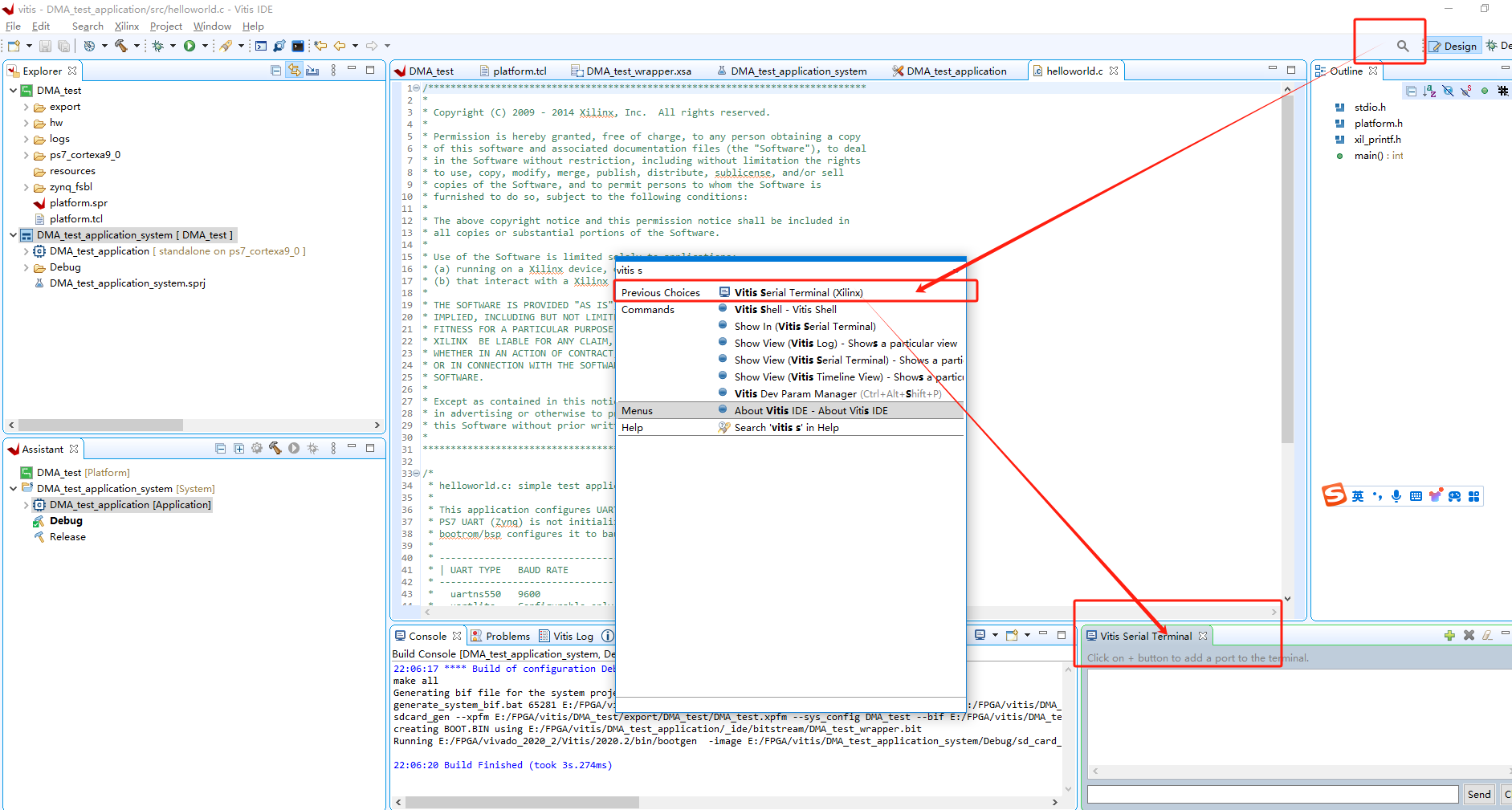
Task: Switch to the Vitis Log tab
Action: click(566, 636)
